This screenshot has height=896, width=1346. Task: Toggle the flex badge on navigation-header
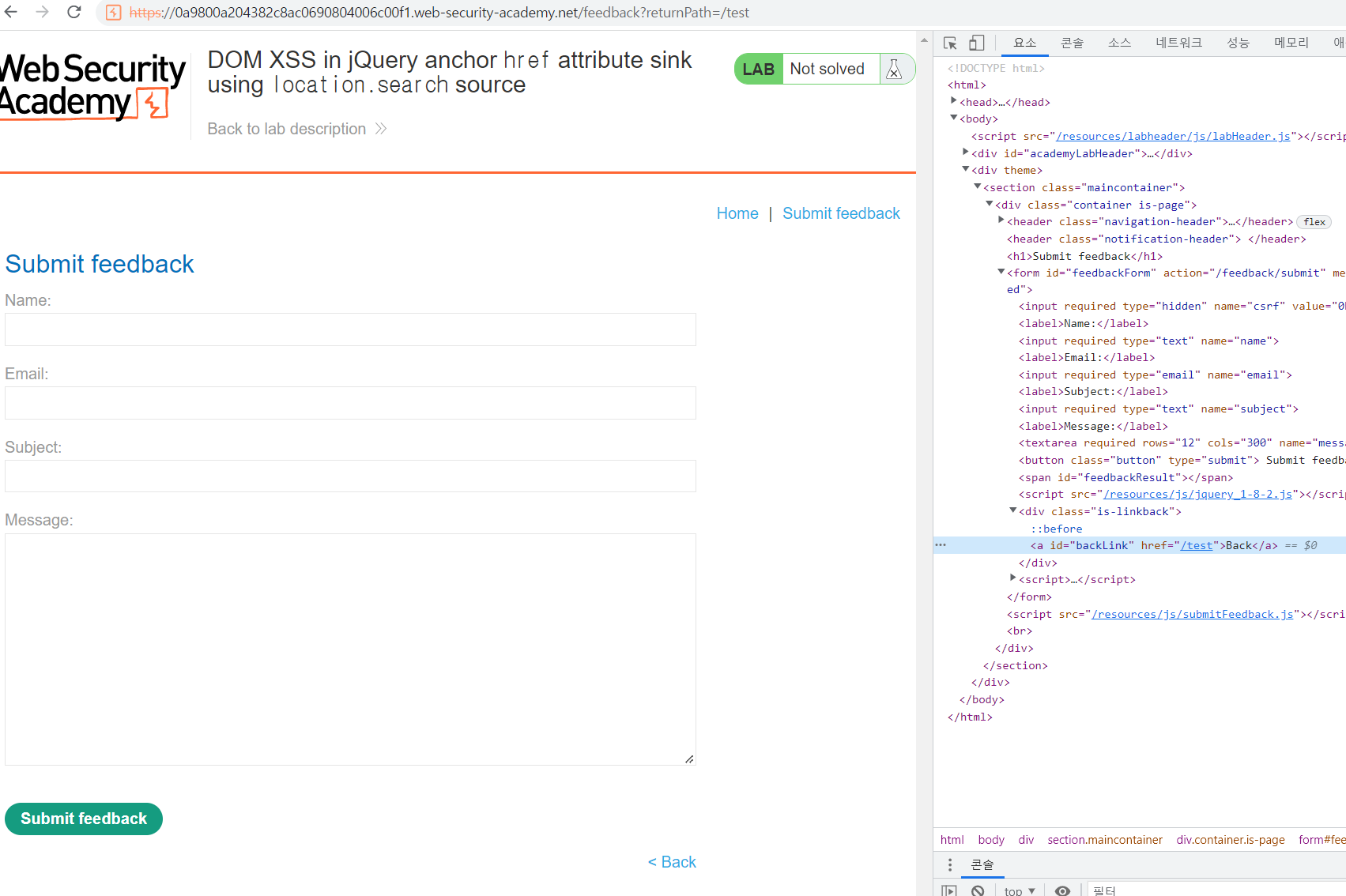pos(1314,222)
